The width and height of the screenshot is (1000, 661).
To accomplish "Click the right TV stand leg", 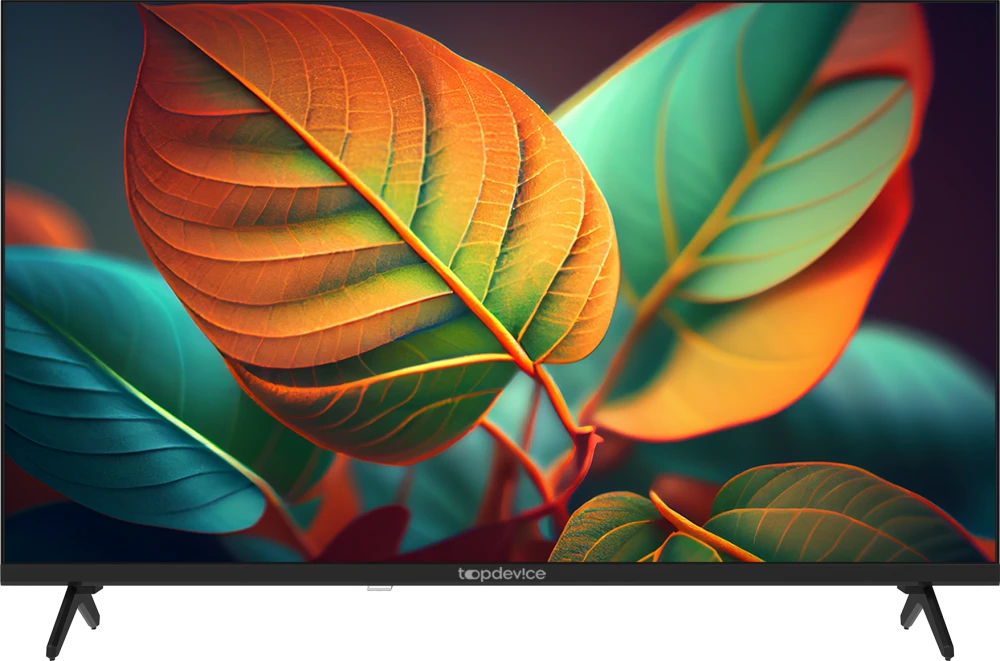I will coord(927,618).
